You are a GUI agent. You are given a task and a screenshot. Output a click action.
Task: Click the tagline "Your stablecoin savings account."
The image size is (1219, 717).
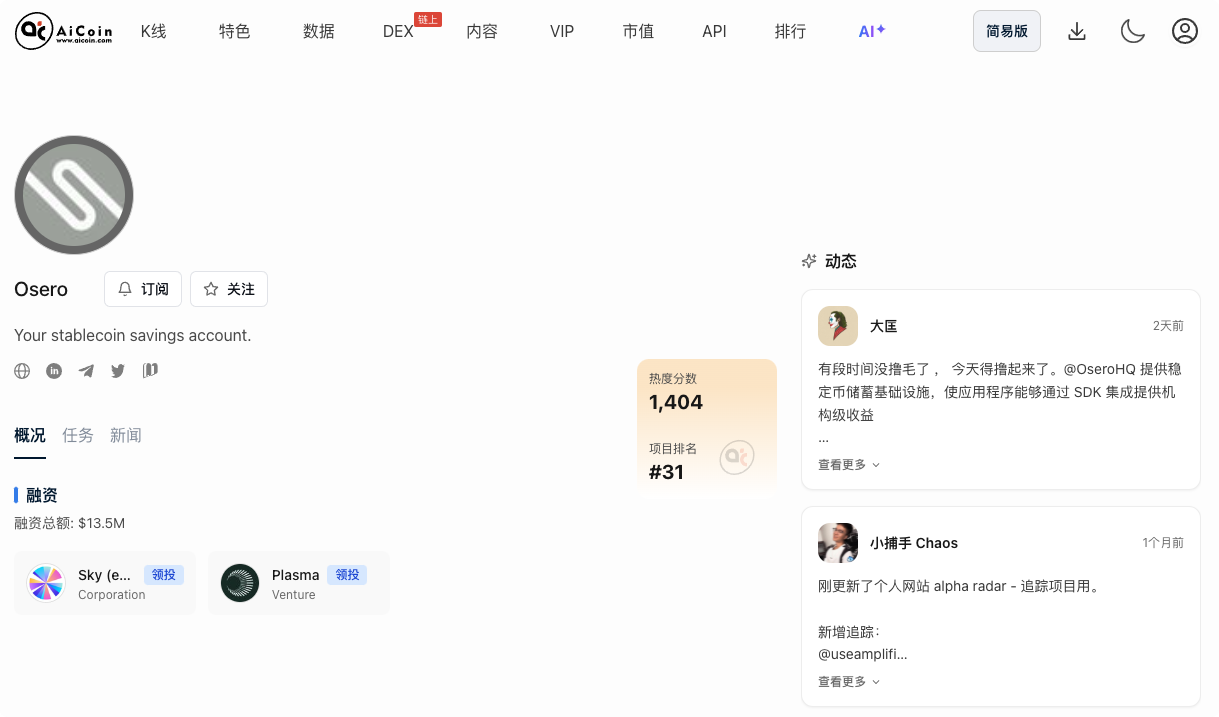(133, 335)
